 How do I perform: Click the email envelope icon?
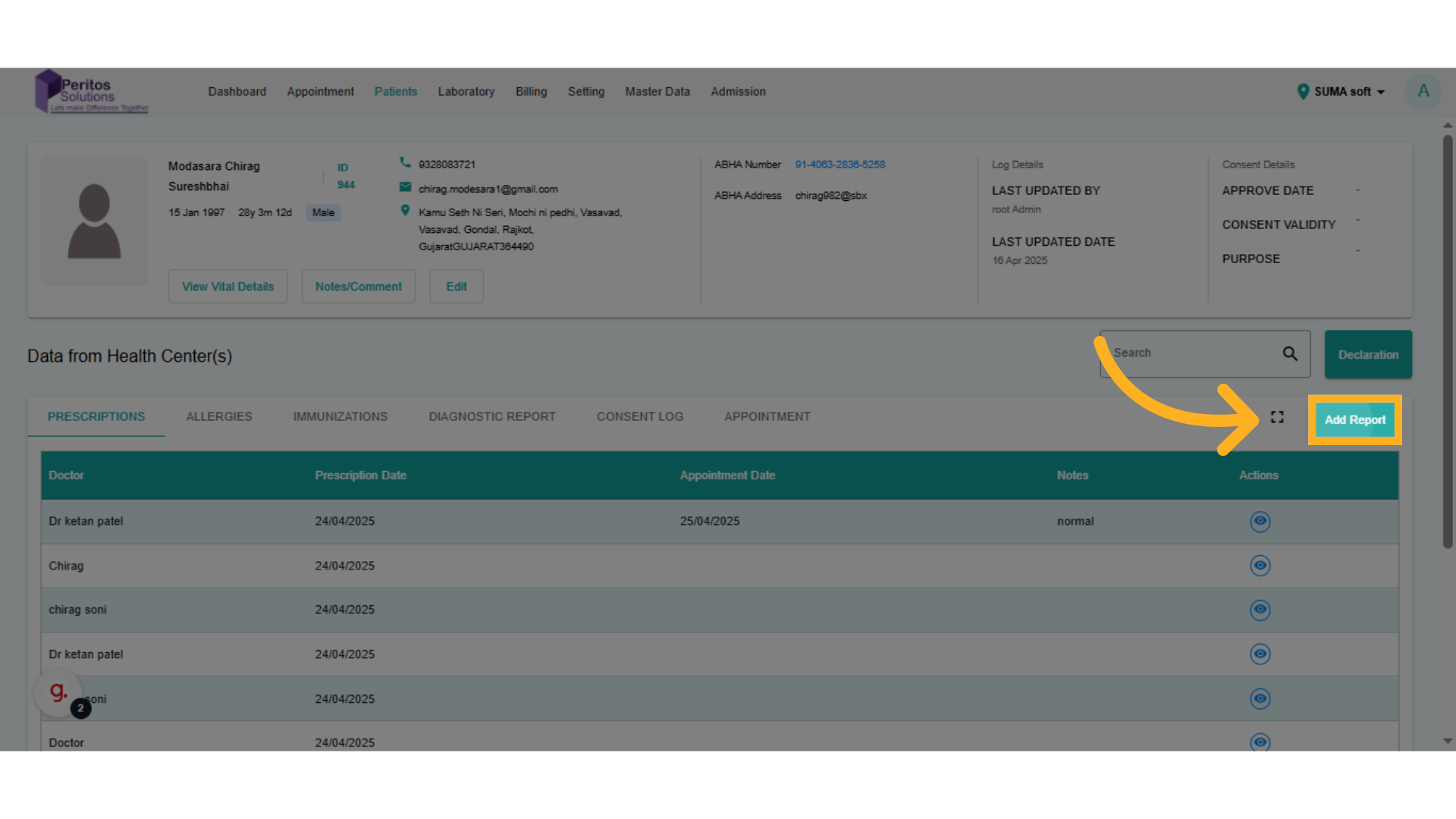coord(405,187)
